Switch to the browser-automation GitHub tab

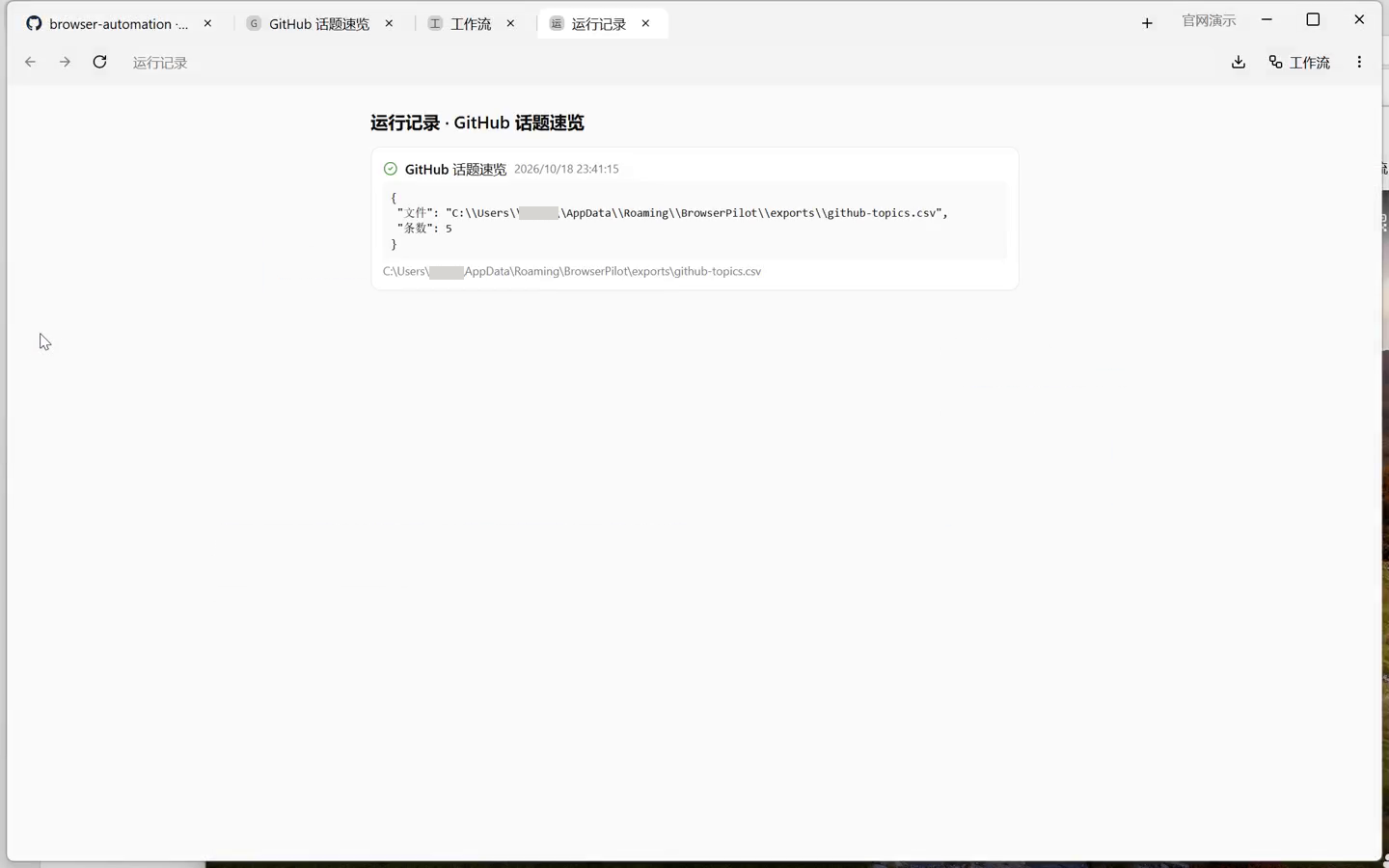[121, 23]
